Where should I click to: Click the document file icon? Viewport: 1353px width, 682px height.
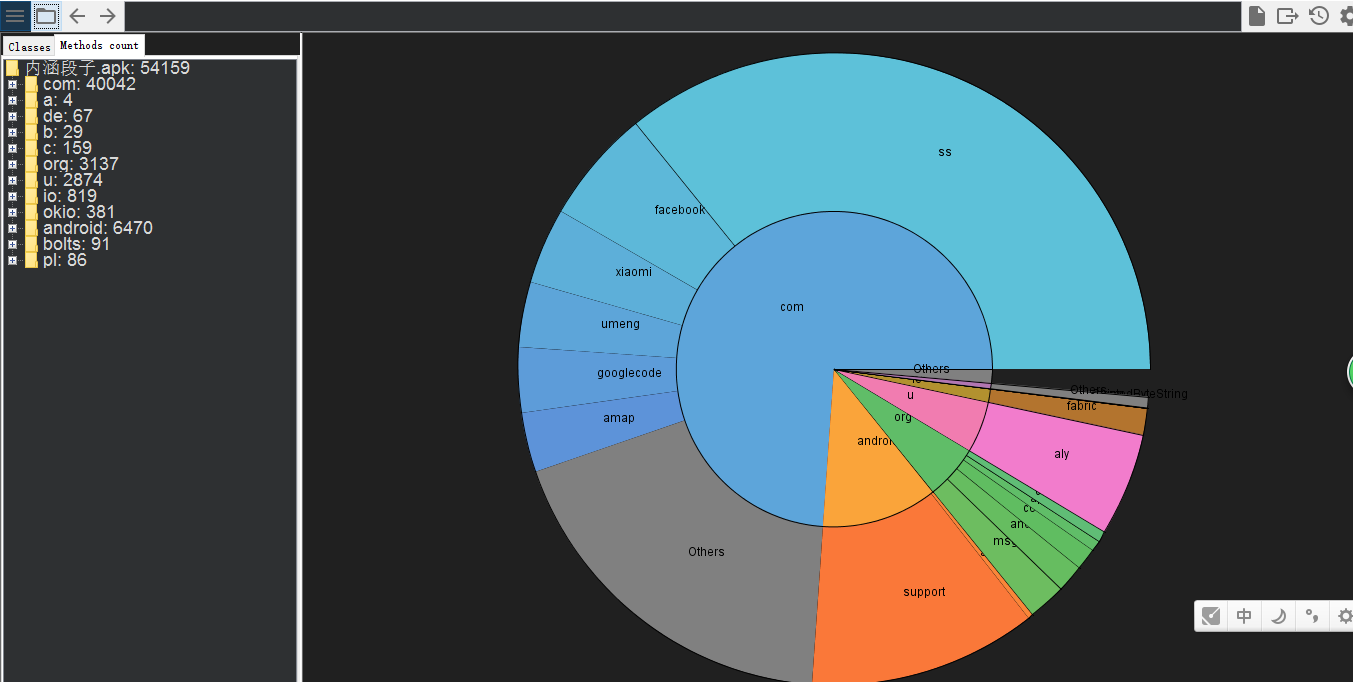pyautogui.click(x=1257, y=16)
